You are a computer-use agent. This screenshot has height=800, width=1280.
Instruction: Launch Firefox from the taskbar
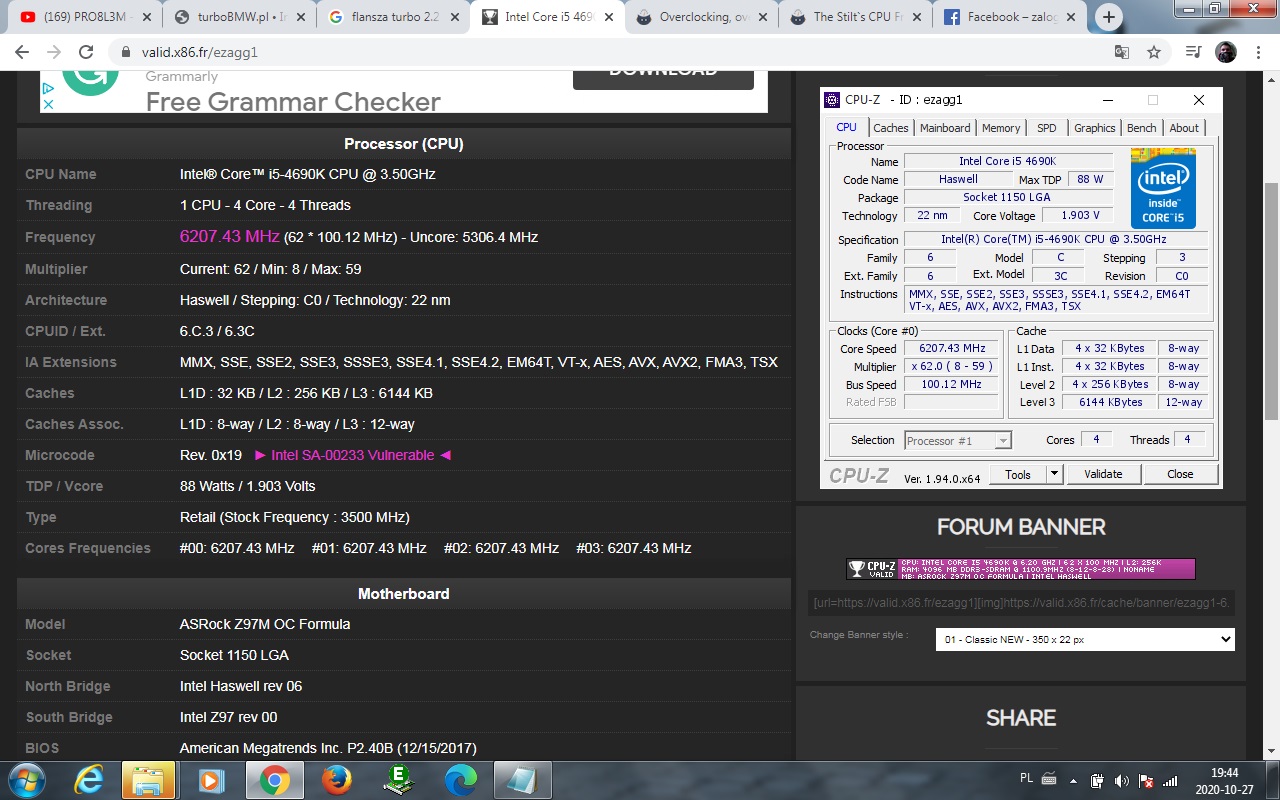point(336,780)
